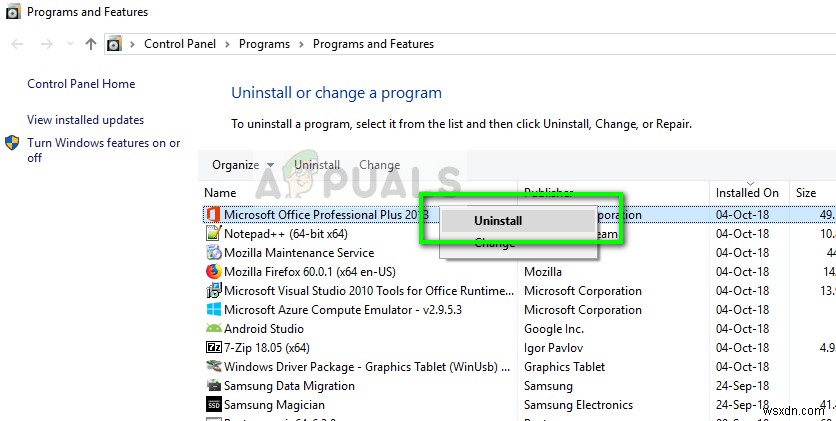Sort the list by Installed On column

(x=747, y=192)
